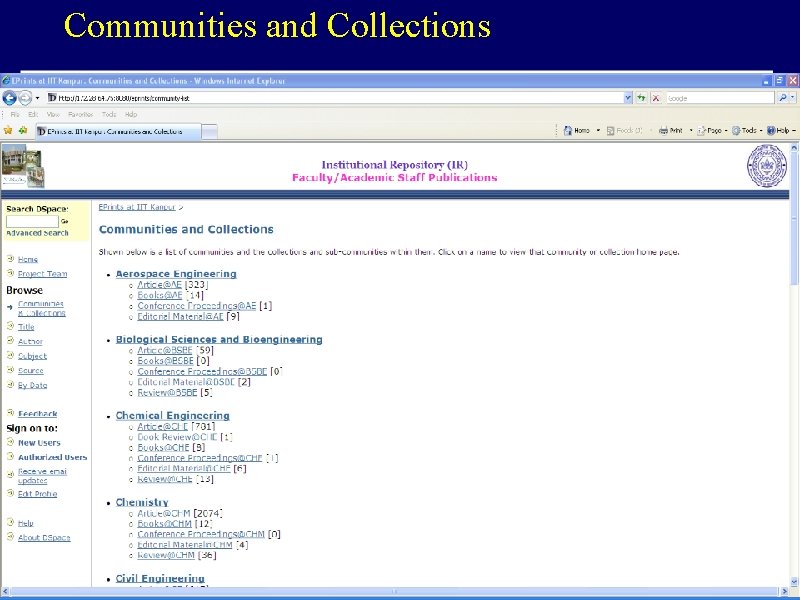Click the sidebar Help link
800x600 pixels.
point(26,523)
